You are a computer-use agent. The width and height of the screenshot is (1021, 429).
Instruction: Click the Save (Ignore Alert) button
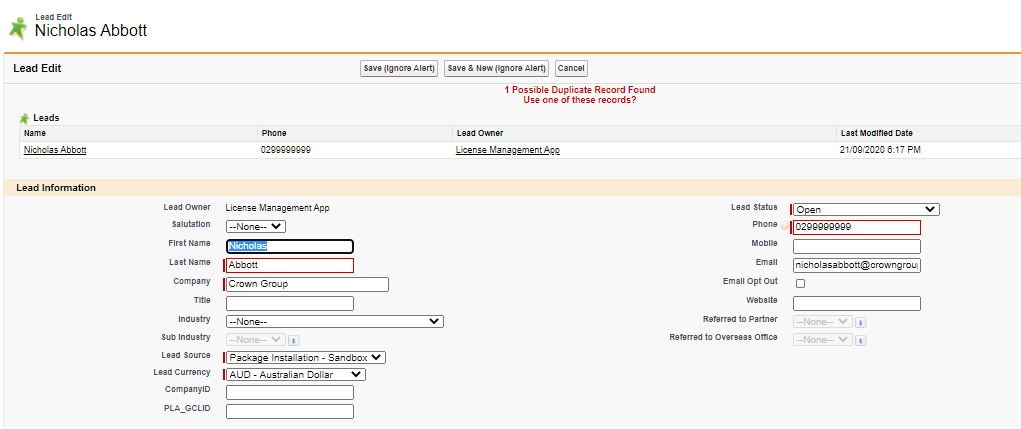coord(399,68)
